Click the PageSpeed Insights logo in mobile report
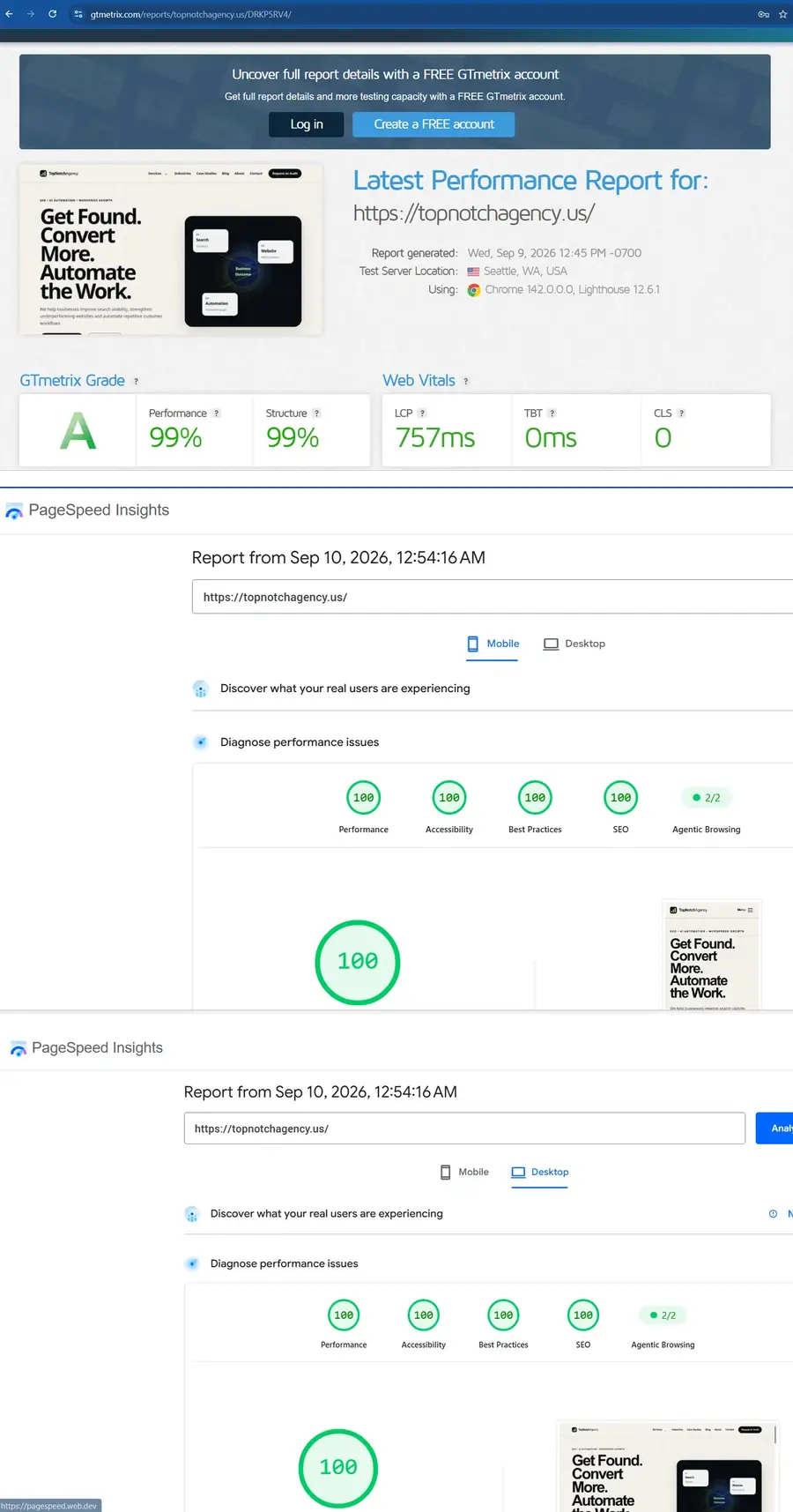 pyautogui.click(x=87, y=510)
